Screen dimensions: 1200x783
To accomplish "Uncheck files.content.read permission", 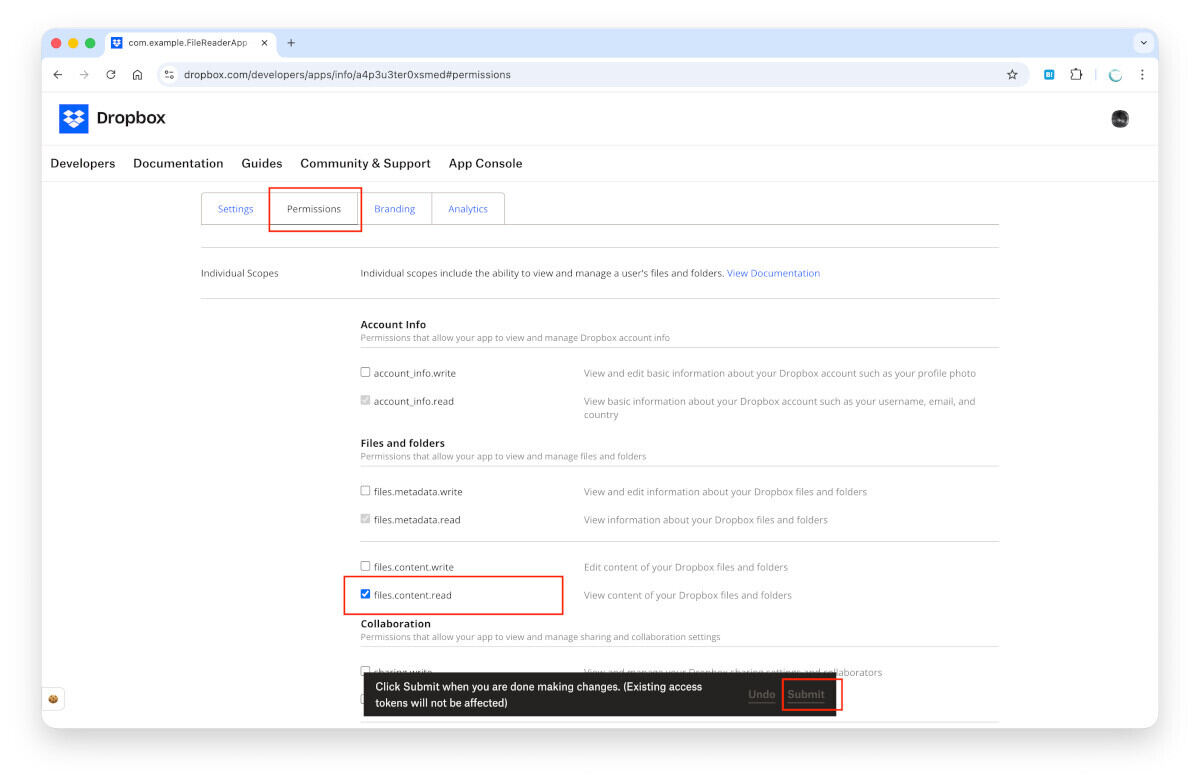I will coord(365,594).
